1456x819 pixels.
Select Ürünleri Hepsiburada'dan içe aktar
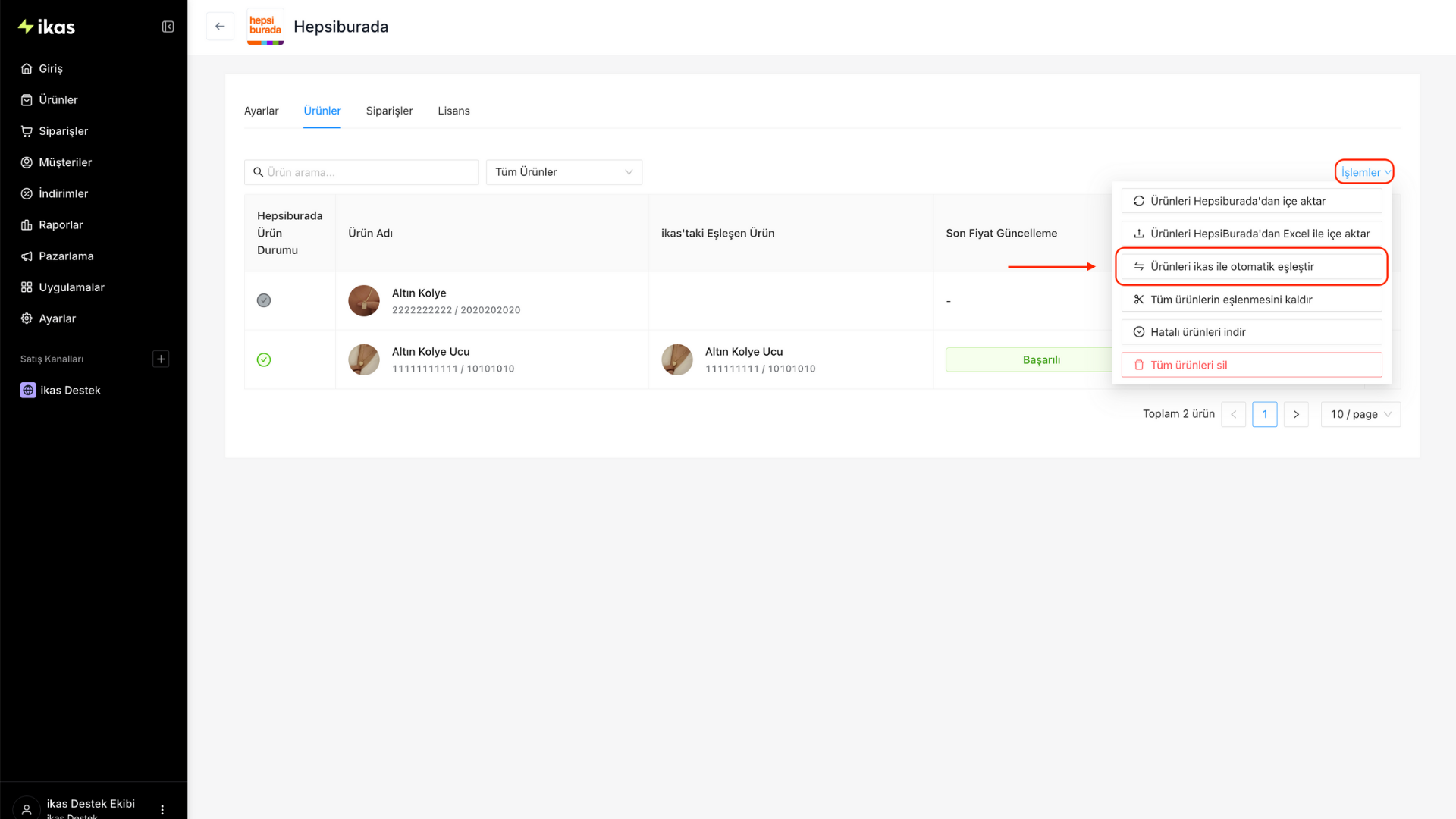point(1251,201)
